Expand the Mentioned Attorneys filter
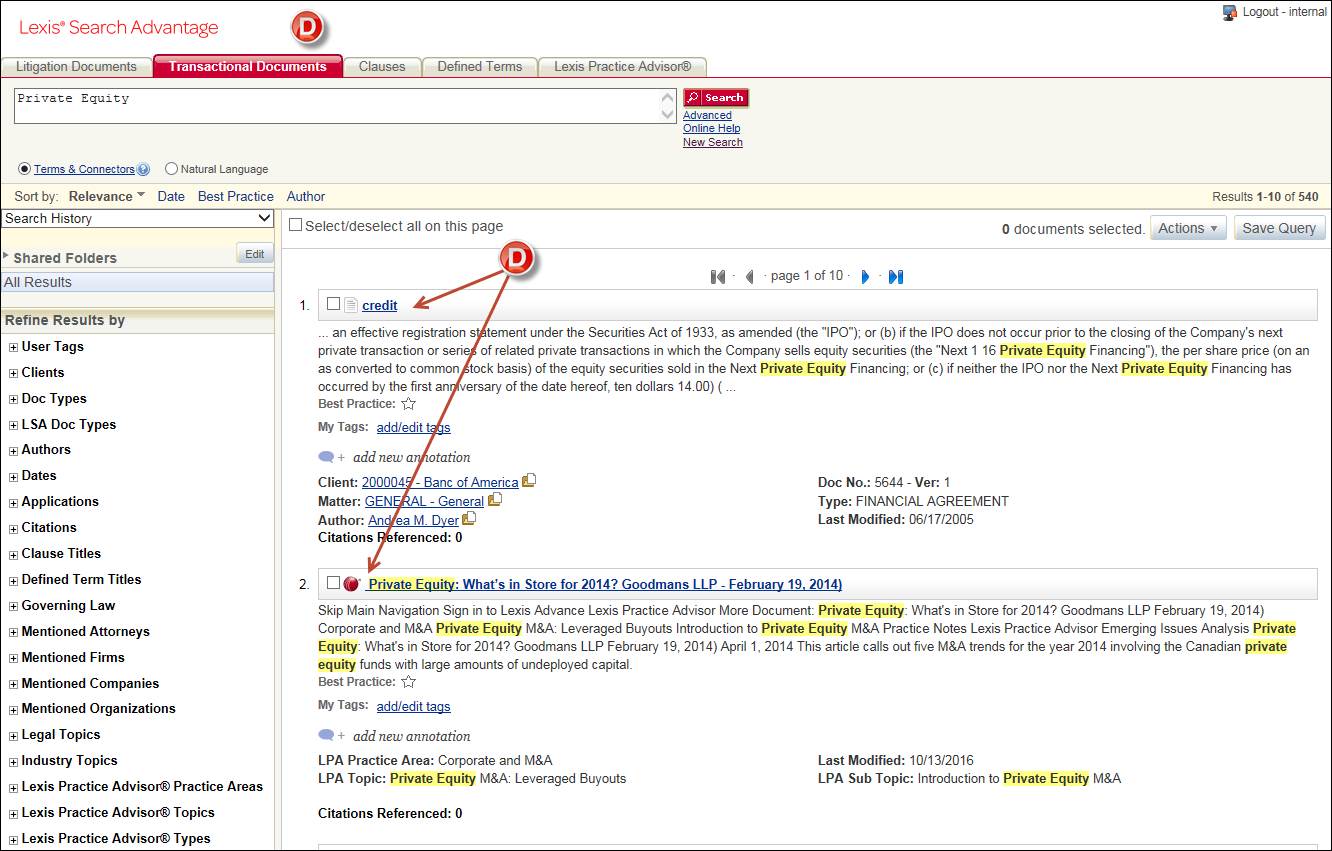This screenshot has width=1332, height=851. (x=13, y=632)
